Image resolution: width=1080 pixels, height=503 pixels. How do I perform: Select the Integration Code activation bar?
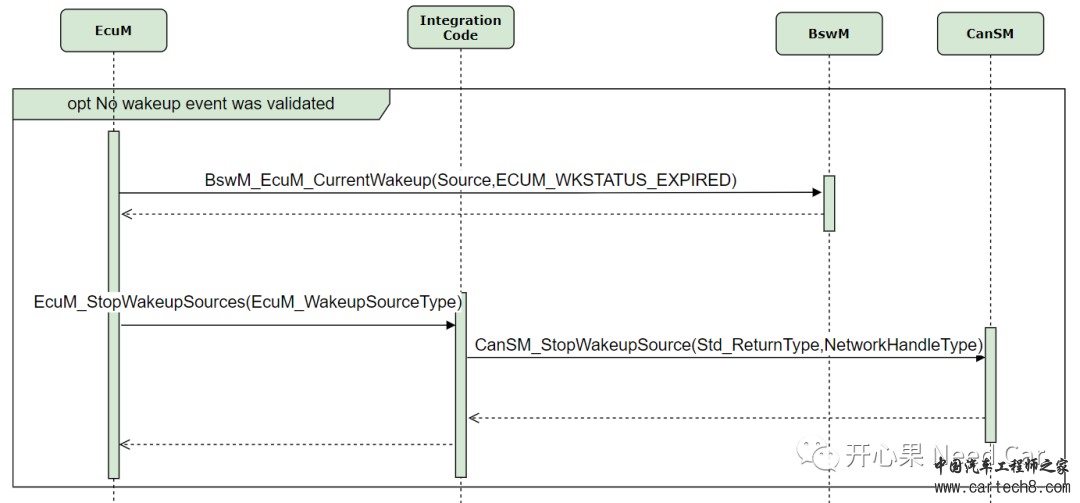coord(461,384)
